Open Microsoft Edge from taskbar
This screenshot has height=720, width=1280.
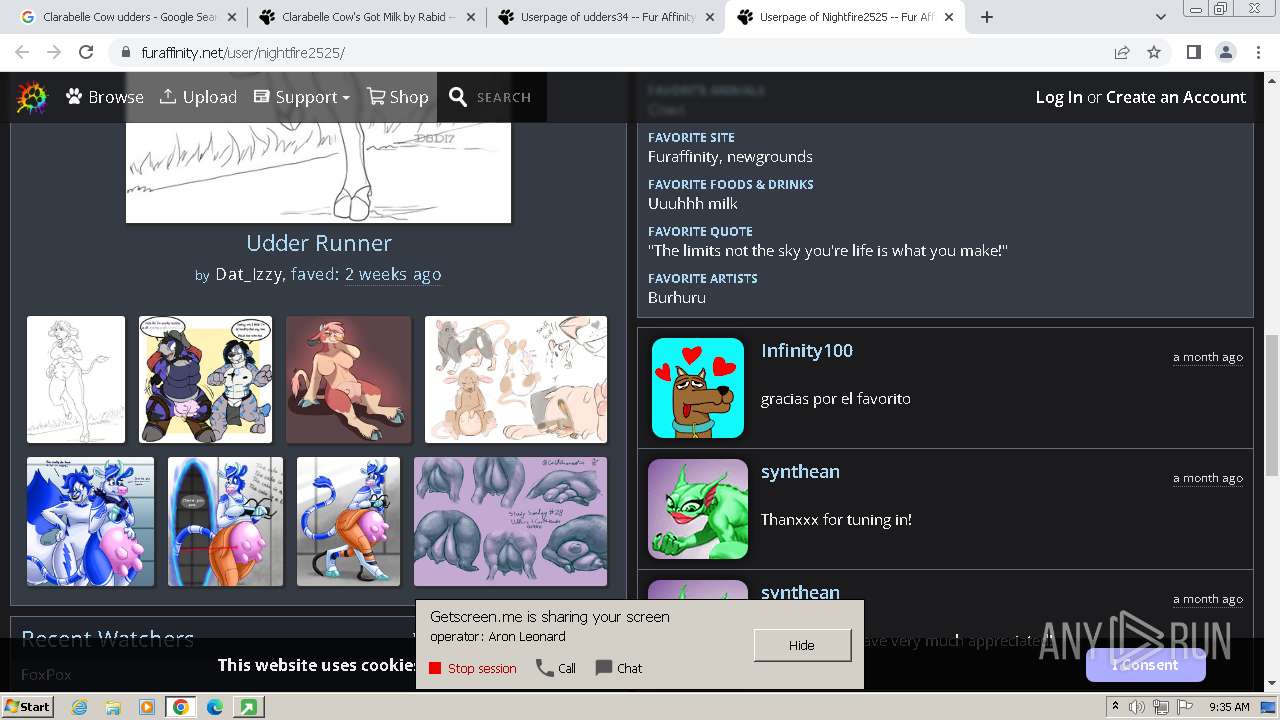click(214, 707)
